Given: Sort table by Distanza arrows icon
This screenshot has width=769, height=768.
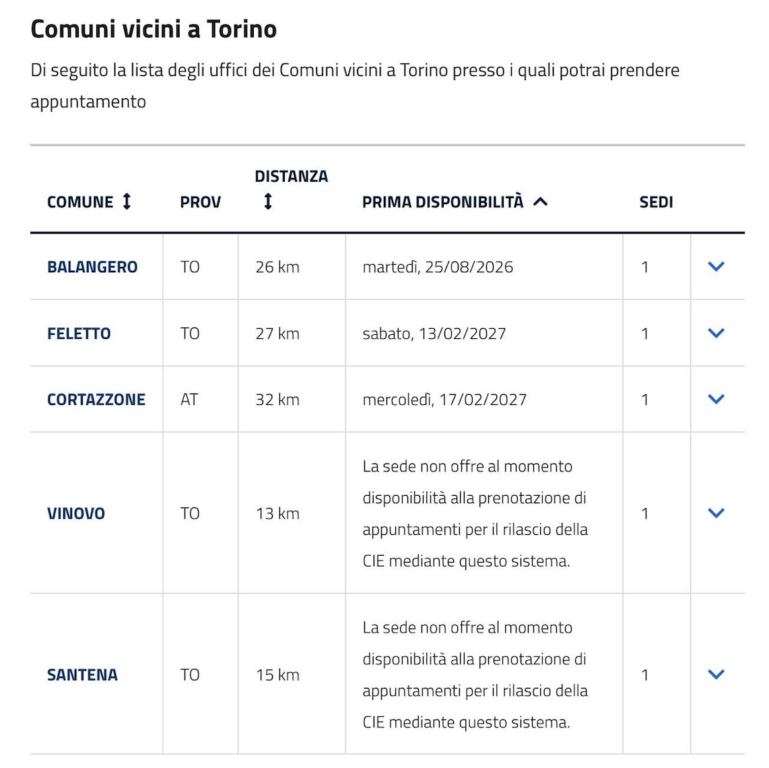Looking at the screenshot, I should point(267,202).
